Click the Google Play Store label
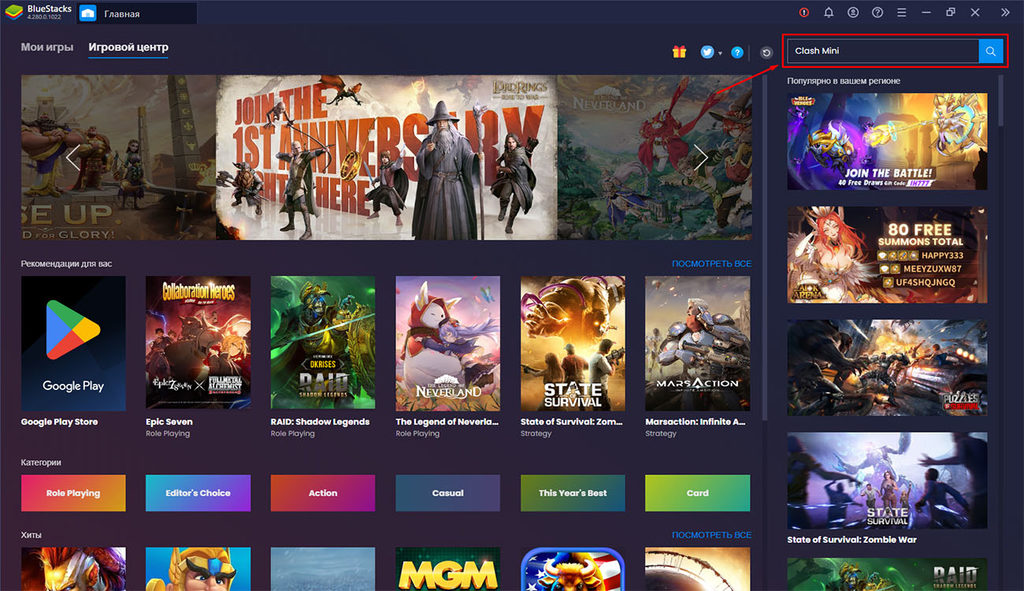The height and width of the screenshot is (591, 1024). click(59, 422)
